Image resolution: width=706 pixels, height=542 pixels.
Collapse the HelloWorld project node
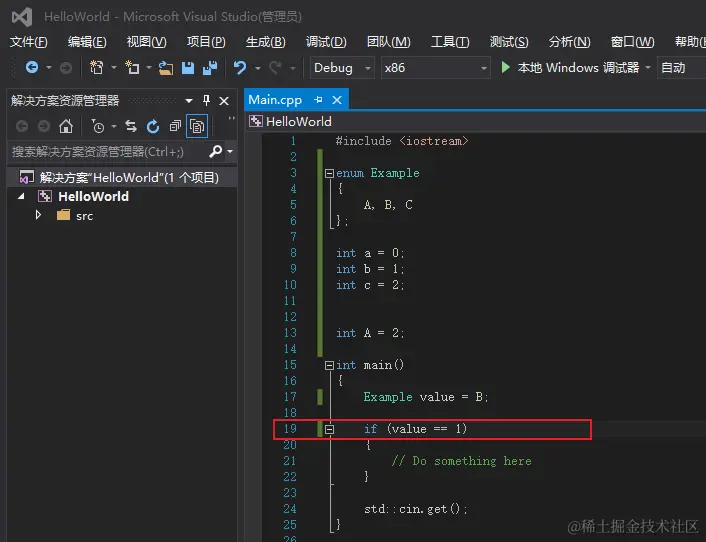21,196
